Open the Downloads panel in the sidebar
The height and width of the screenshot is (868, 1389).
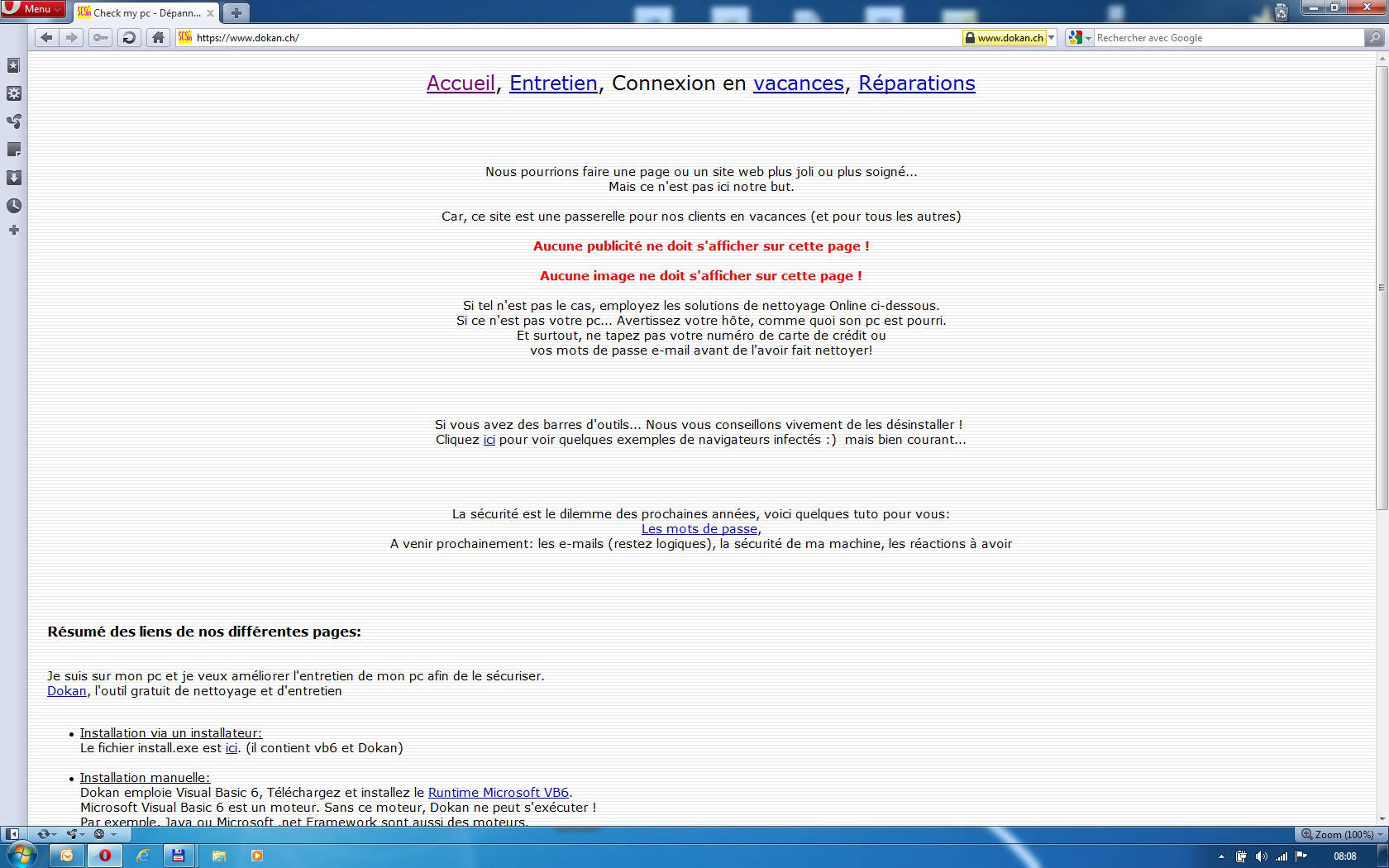point(13,178)
